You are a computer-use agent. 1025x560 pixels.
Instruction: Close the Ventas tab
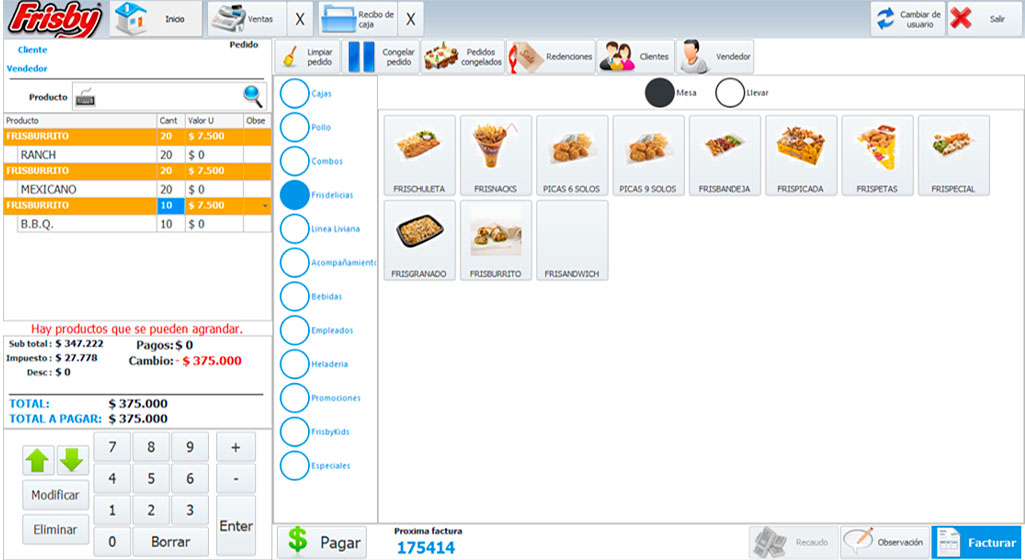click(300, 19)
